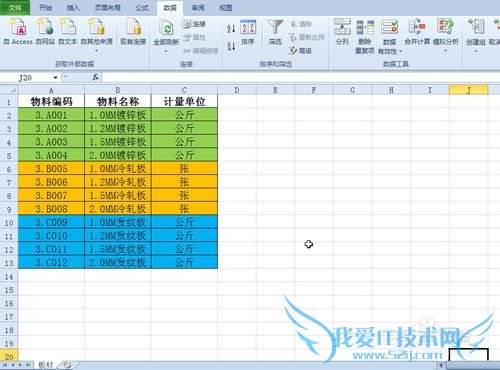Click the 板材 sheet tab
The height and width of the screenshot is (370, 500).
click(x=46, y=365)
